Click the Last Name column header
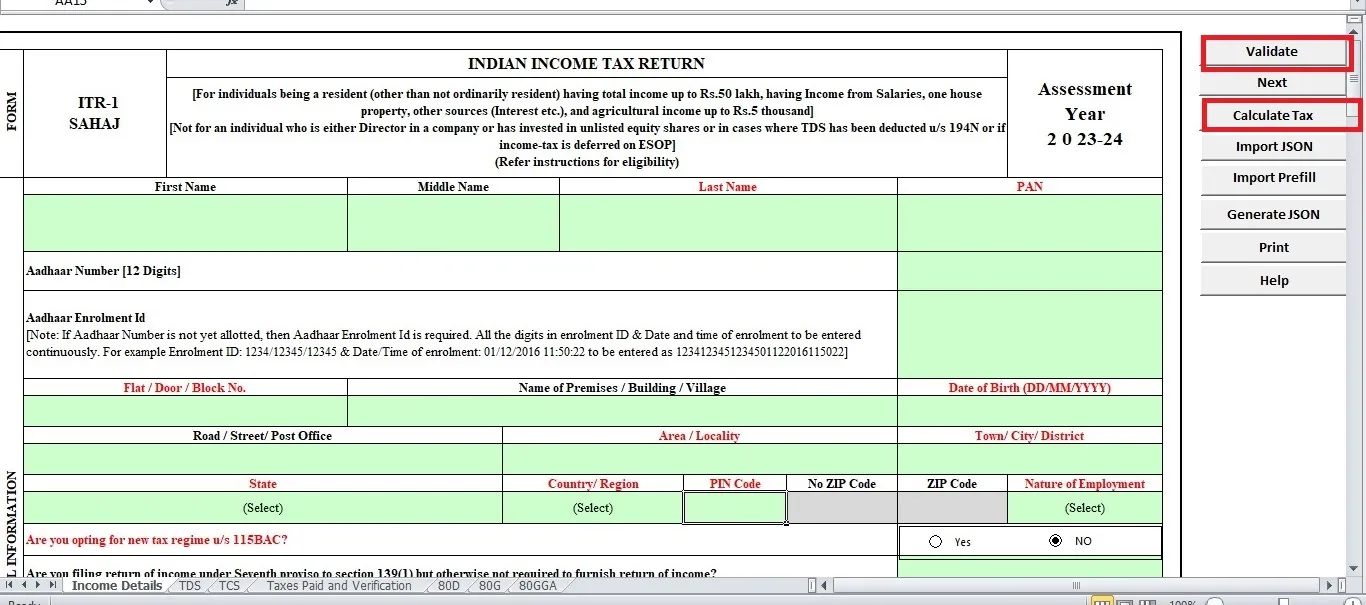The height and width of the screenshot is (605, 1366). click(728, 187)
